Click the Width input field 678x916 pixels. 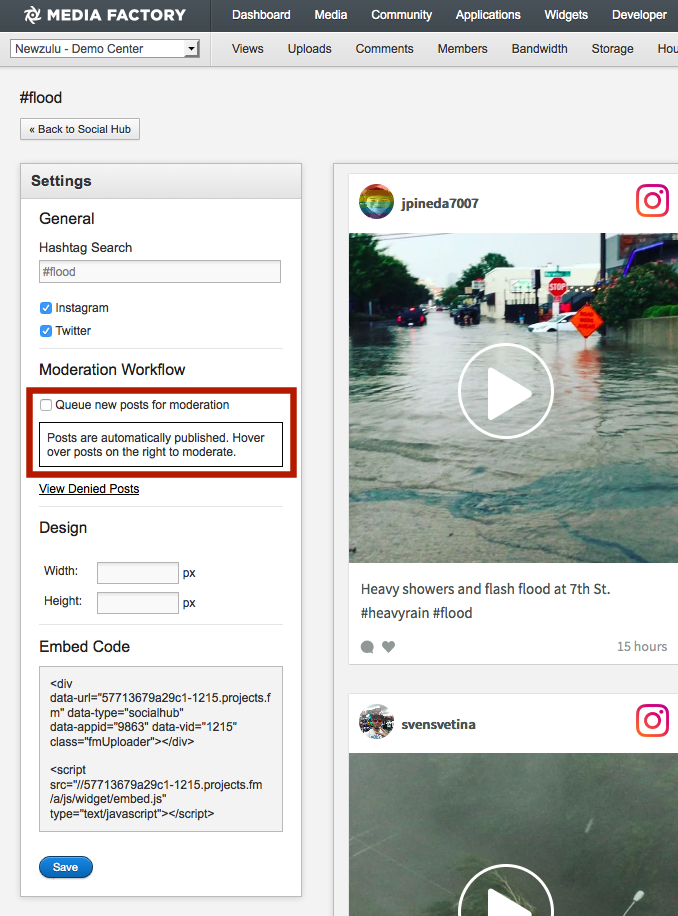[137, 573]
